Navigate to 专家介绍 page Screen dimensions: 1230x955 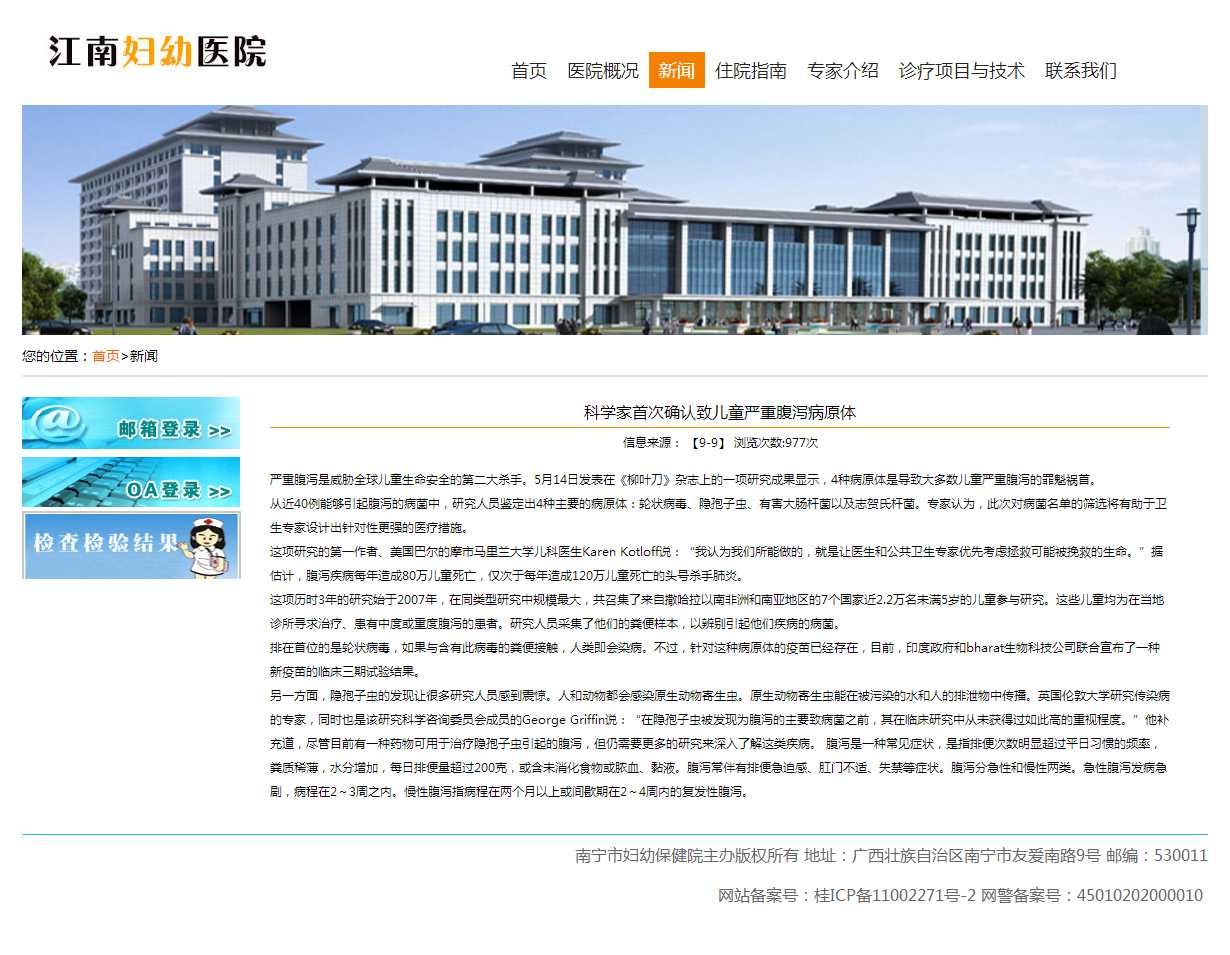point(843,71)
